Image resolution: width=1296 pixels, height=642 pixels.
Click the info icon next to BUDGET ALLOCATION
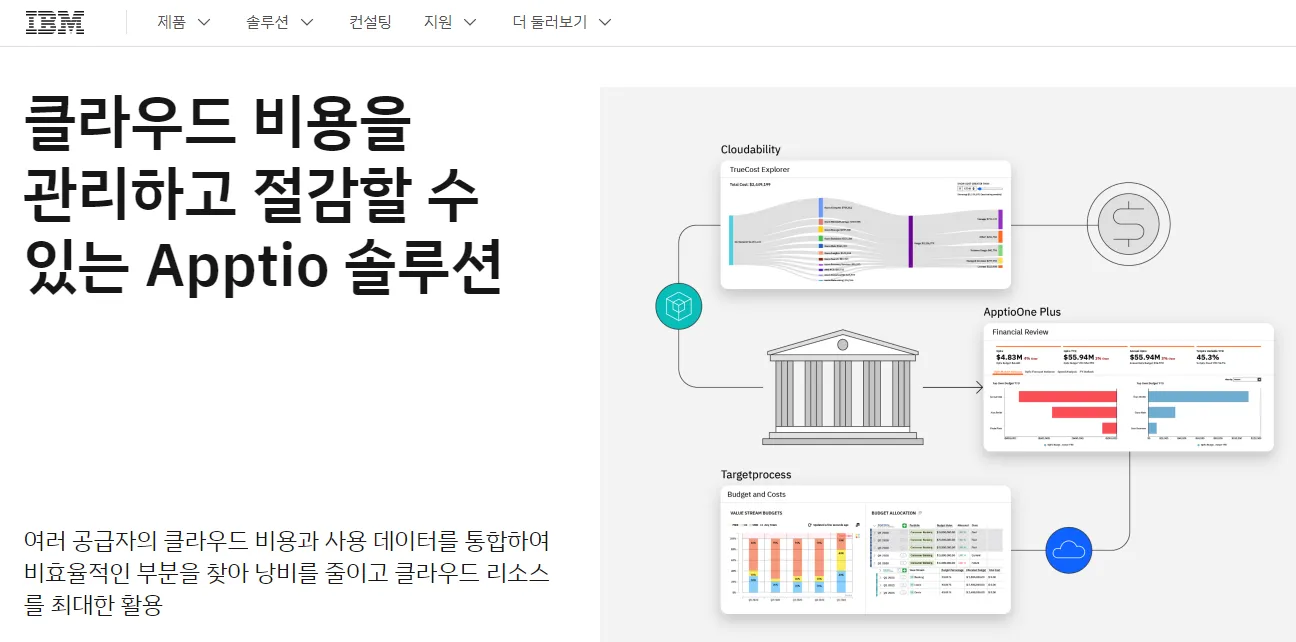pos(920,513)
